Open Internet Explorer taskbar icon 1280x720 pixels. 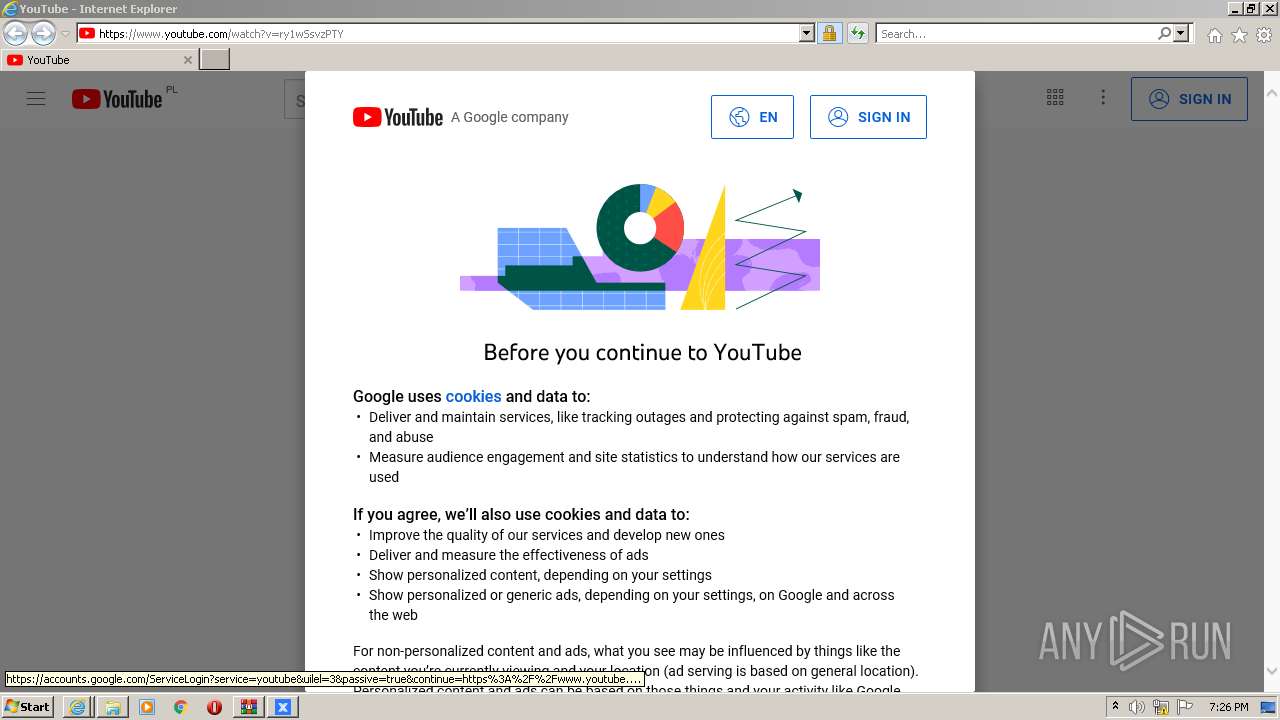[x=77, y=707]
